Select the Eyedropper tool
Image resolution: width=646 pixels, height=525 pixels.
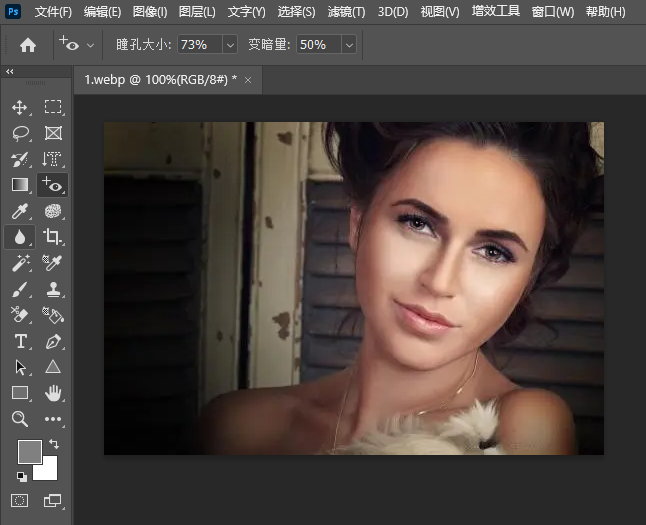coord(20,211)
